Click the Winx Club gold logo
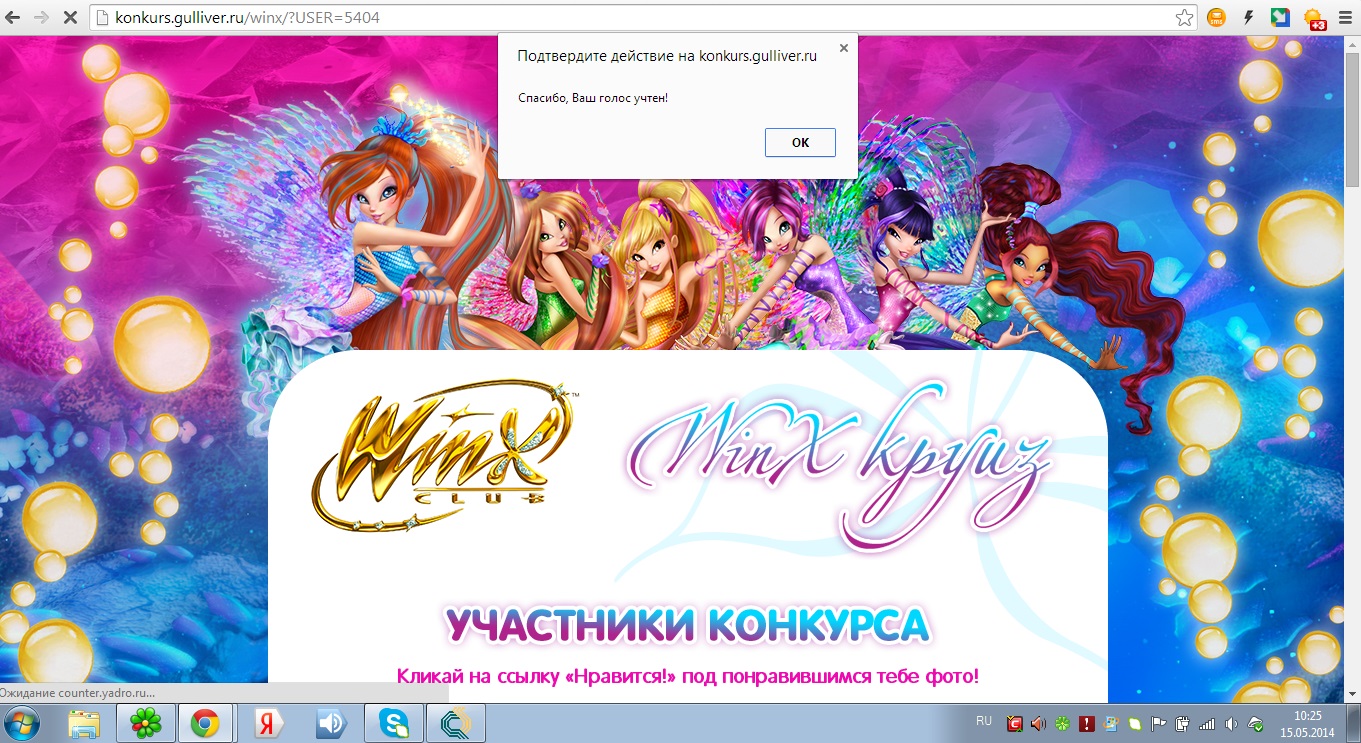Image resolution: width=1361 pixels, height=743 pixels. click(x=445, y=456)
